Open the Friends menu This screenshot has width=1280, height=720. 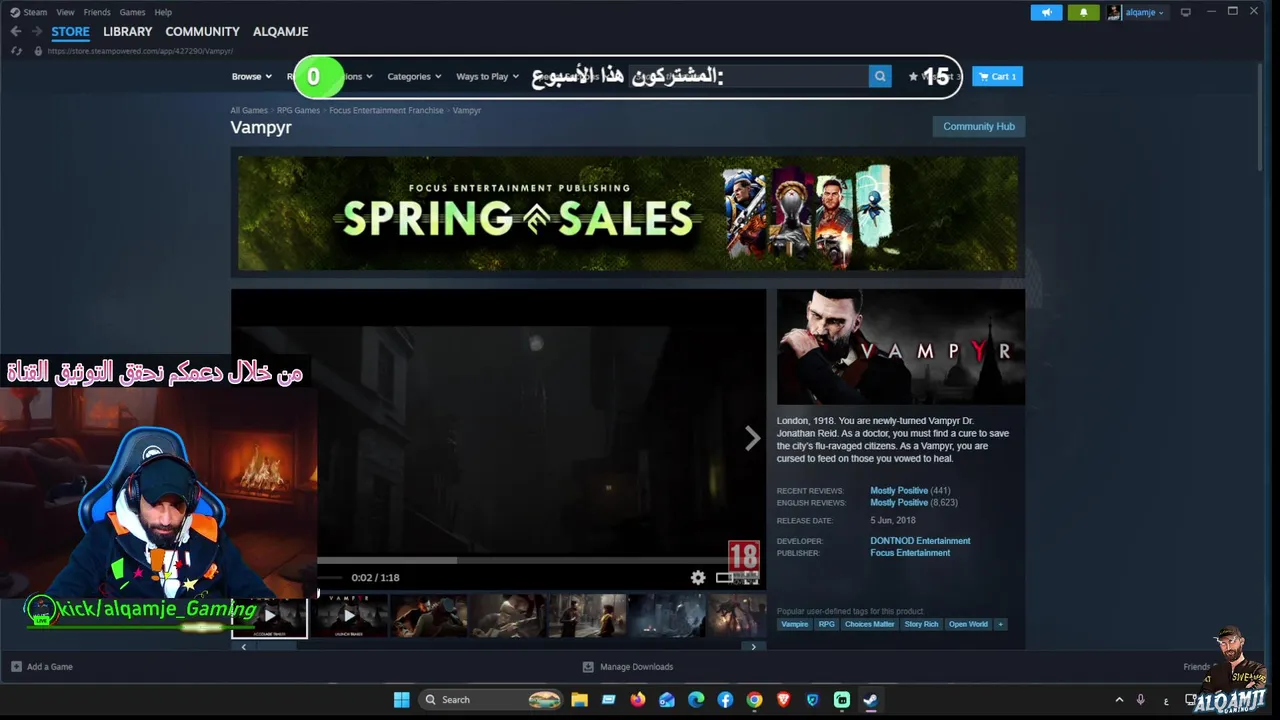[x=97, y=12]
